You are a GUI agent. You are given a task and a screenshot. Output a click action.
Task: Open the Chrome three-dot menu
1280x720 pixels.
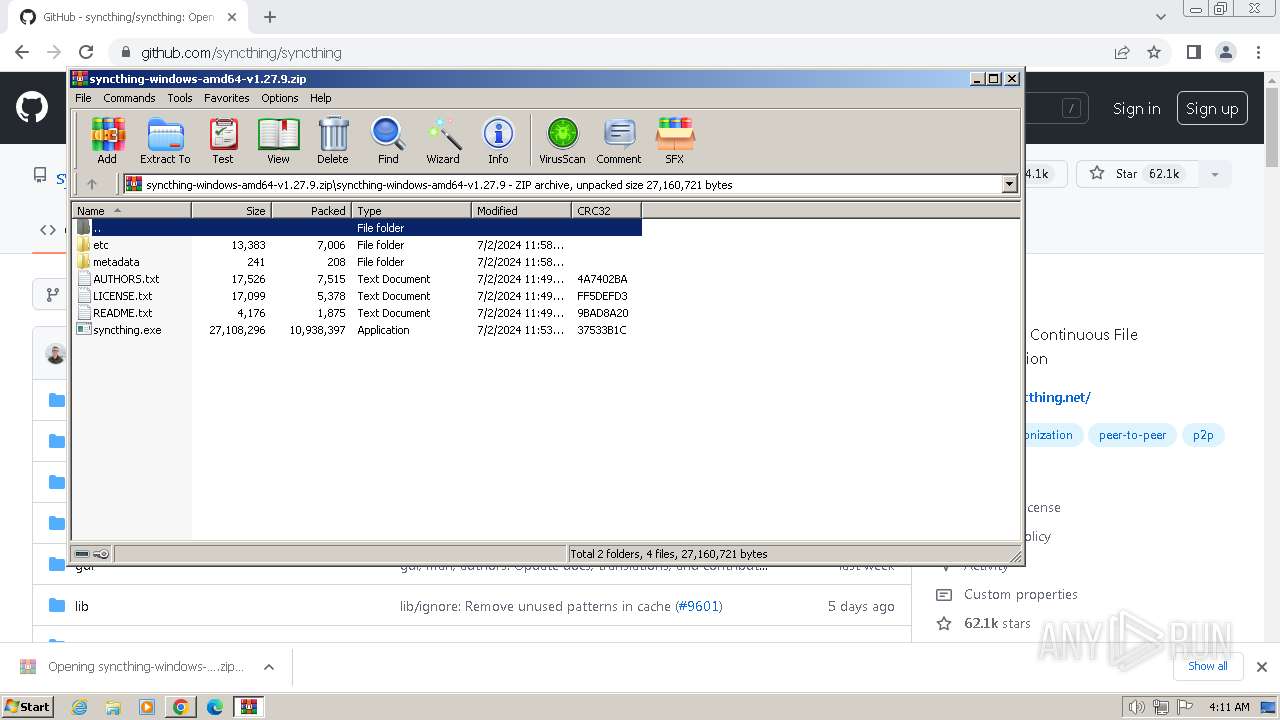1257,52
